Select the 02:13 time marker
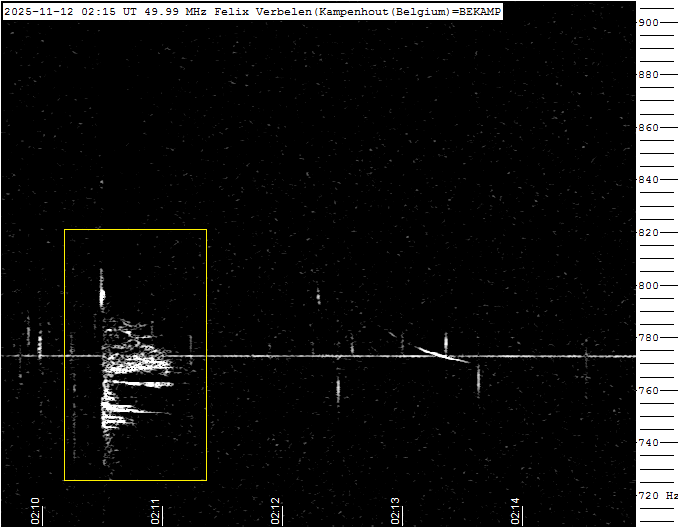The width and height of the screenshot is (679, 528). pos(395,510)
